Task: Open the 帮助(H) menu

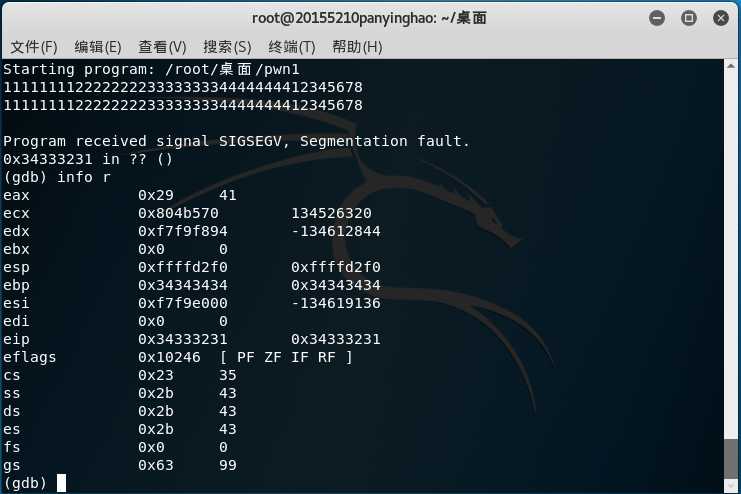Action: (x=357, y=47)
